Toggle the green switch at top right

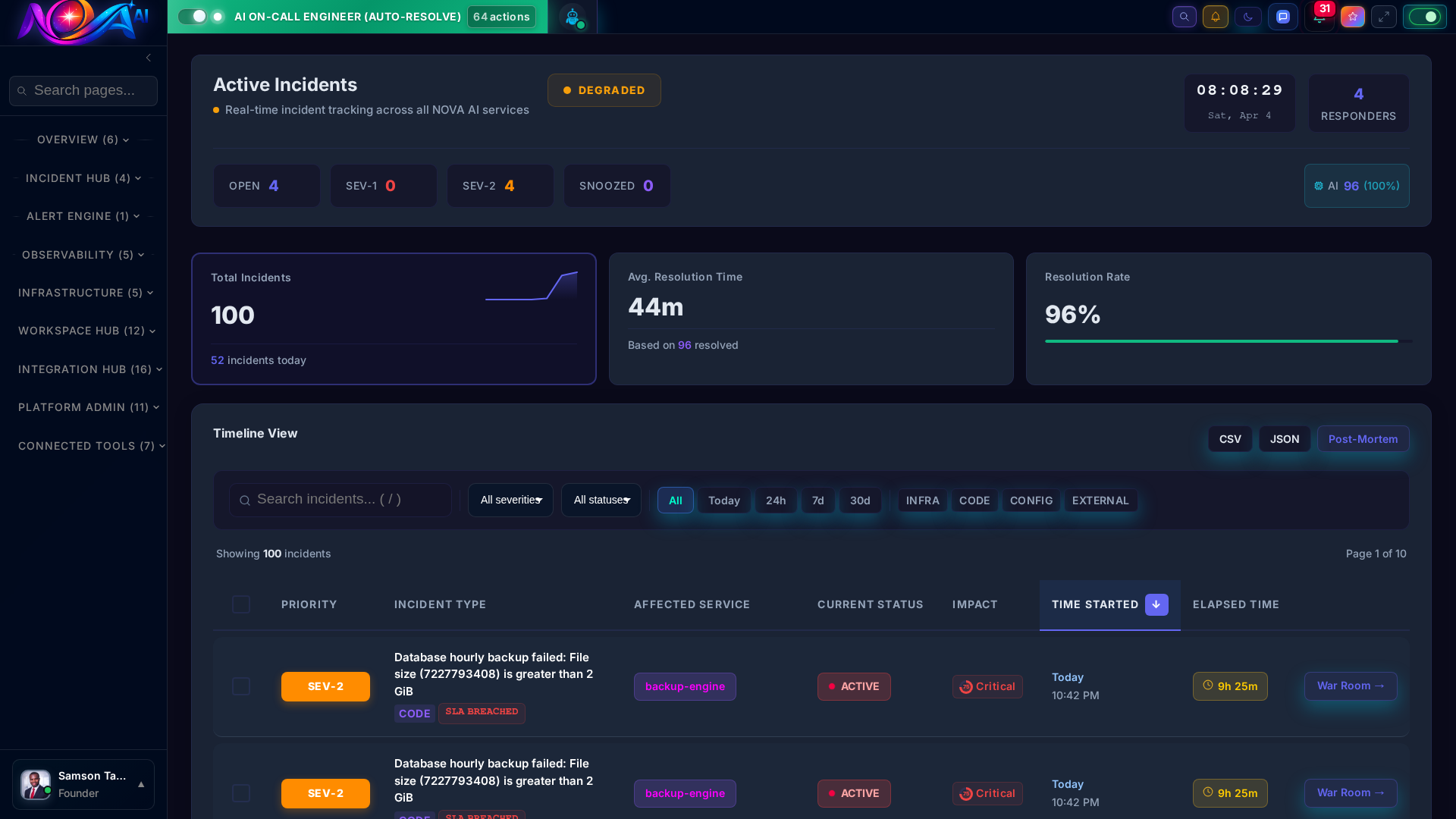[1425, 16]
